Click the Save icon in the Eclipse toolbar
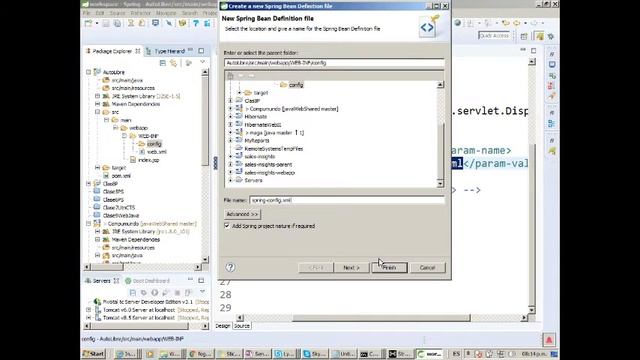Image resolution: width=640 pixels, height=360 pixels. click(x=106, y=23)
